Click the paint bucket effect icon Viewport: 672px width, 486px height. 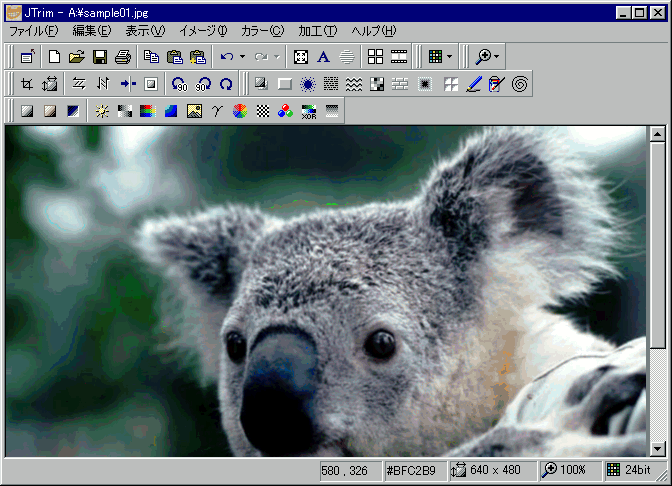tap(497, 84)
